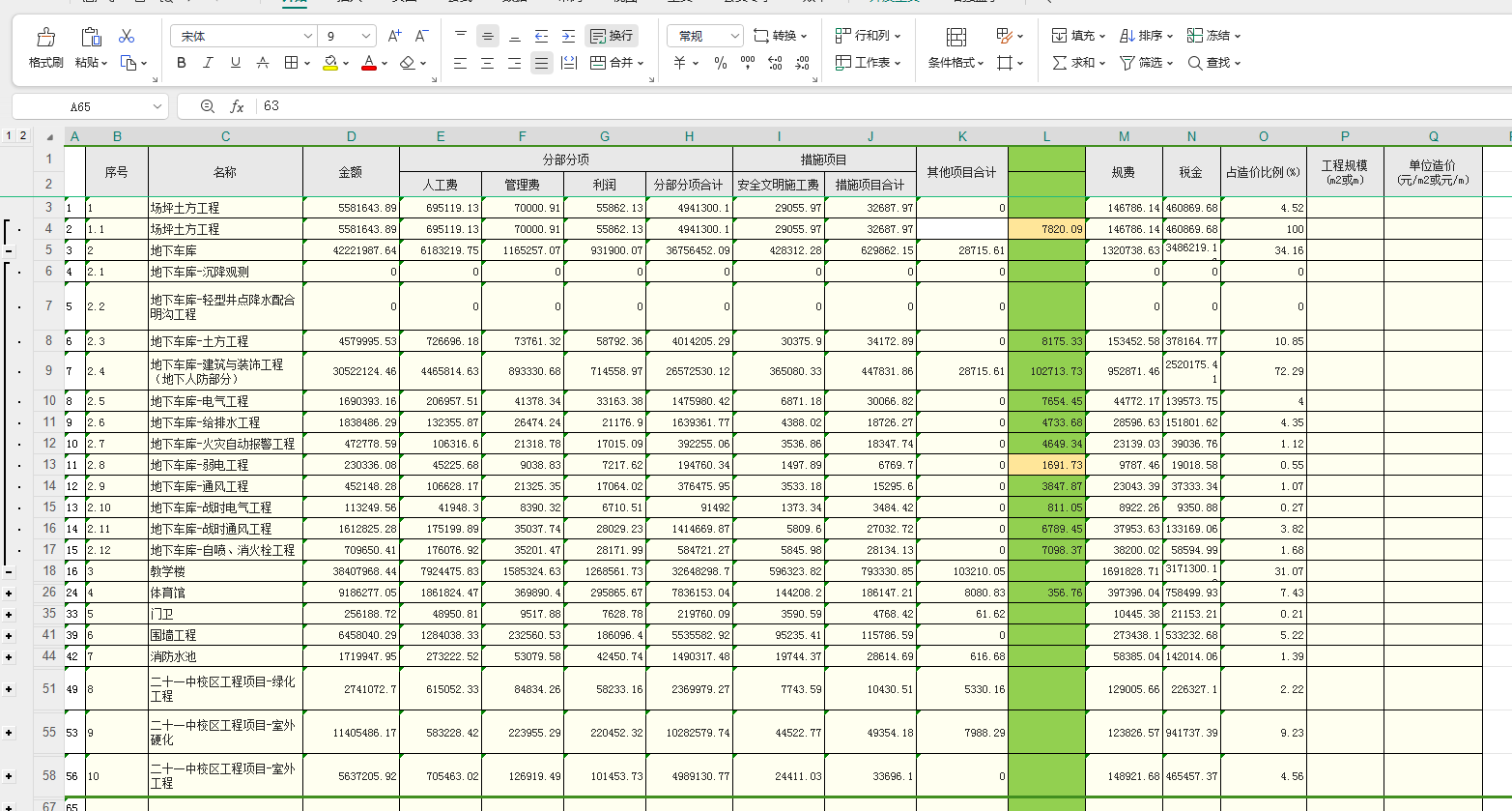
Task: Click the thousands separator 000 icon
Action: click(x=748, y=63)
